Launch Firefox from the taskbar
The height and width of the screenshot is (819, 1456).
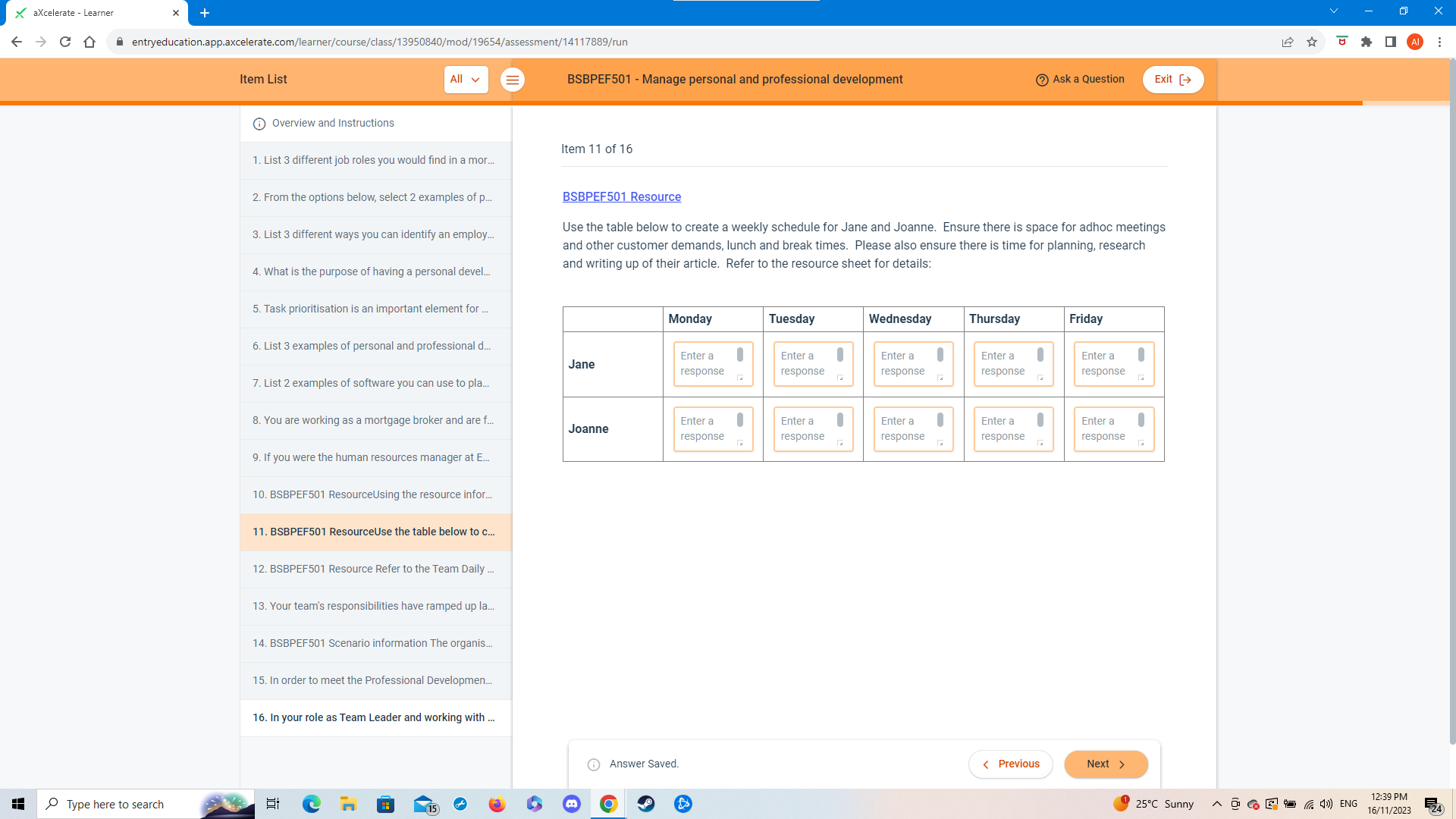[497, 804]
